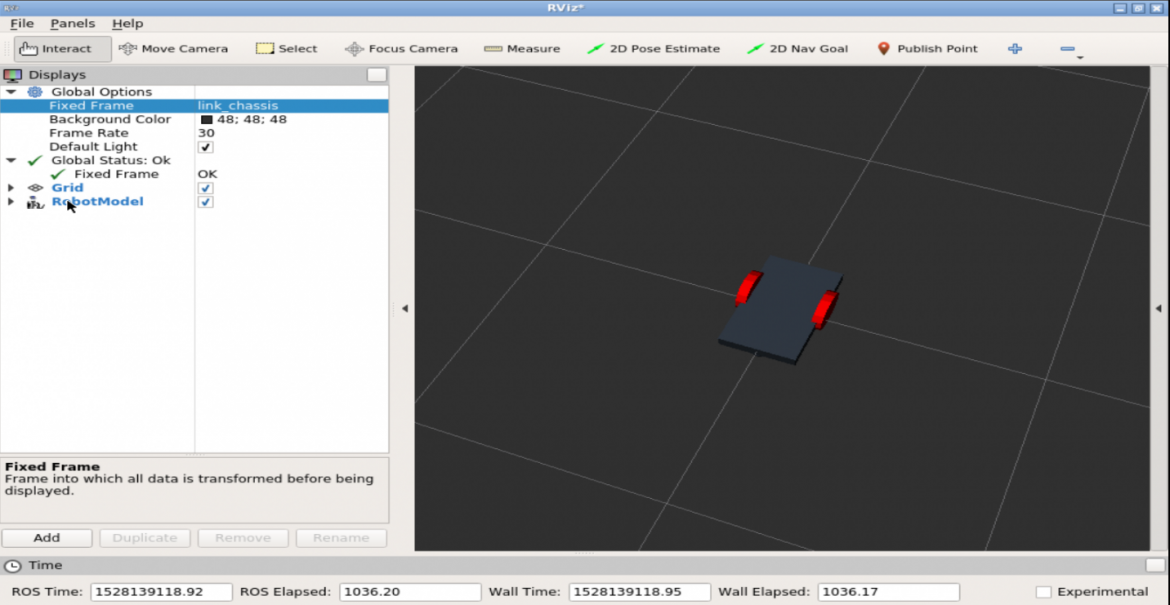Click the Wall Time field
Viewport: 1170px width, 605px height.
(x=639, y=592)
